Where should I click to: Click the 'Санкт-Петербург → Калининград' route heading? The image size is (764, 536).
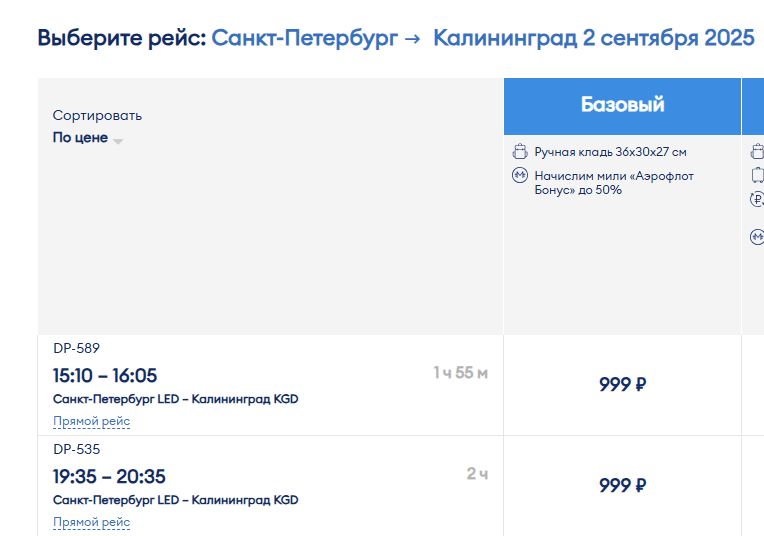click(x=394, y=38)
